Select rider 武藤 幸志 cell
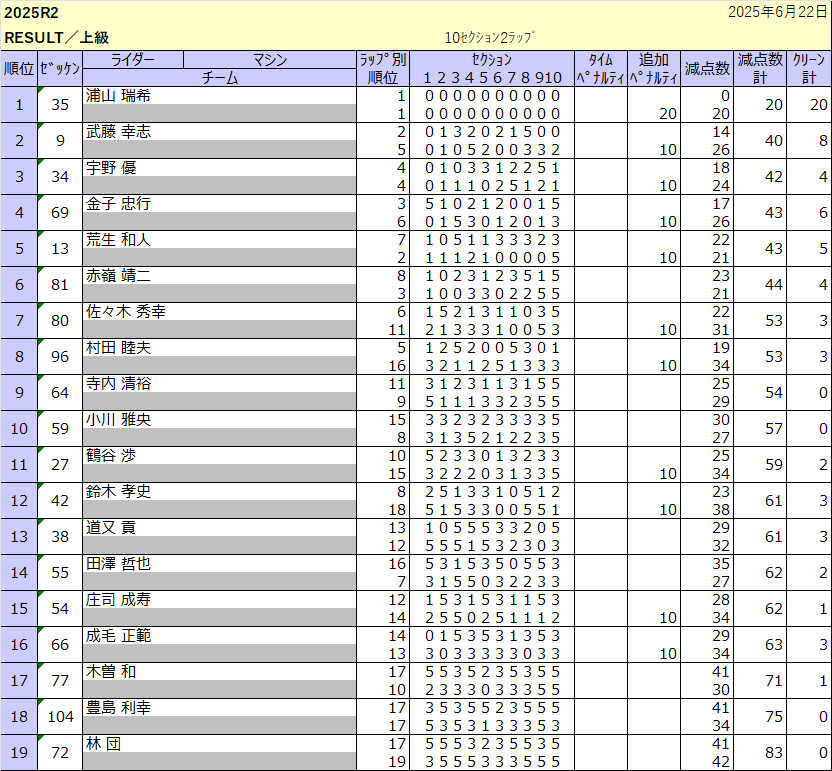The image size is (832, 771). (118, 132)
